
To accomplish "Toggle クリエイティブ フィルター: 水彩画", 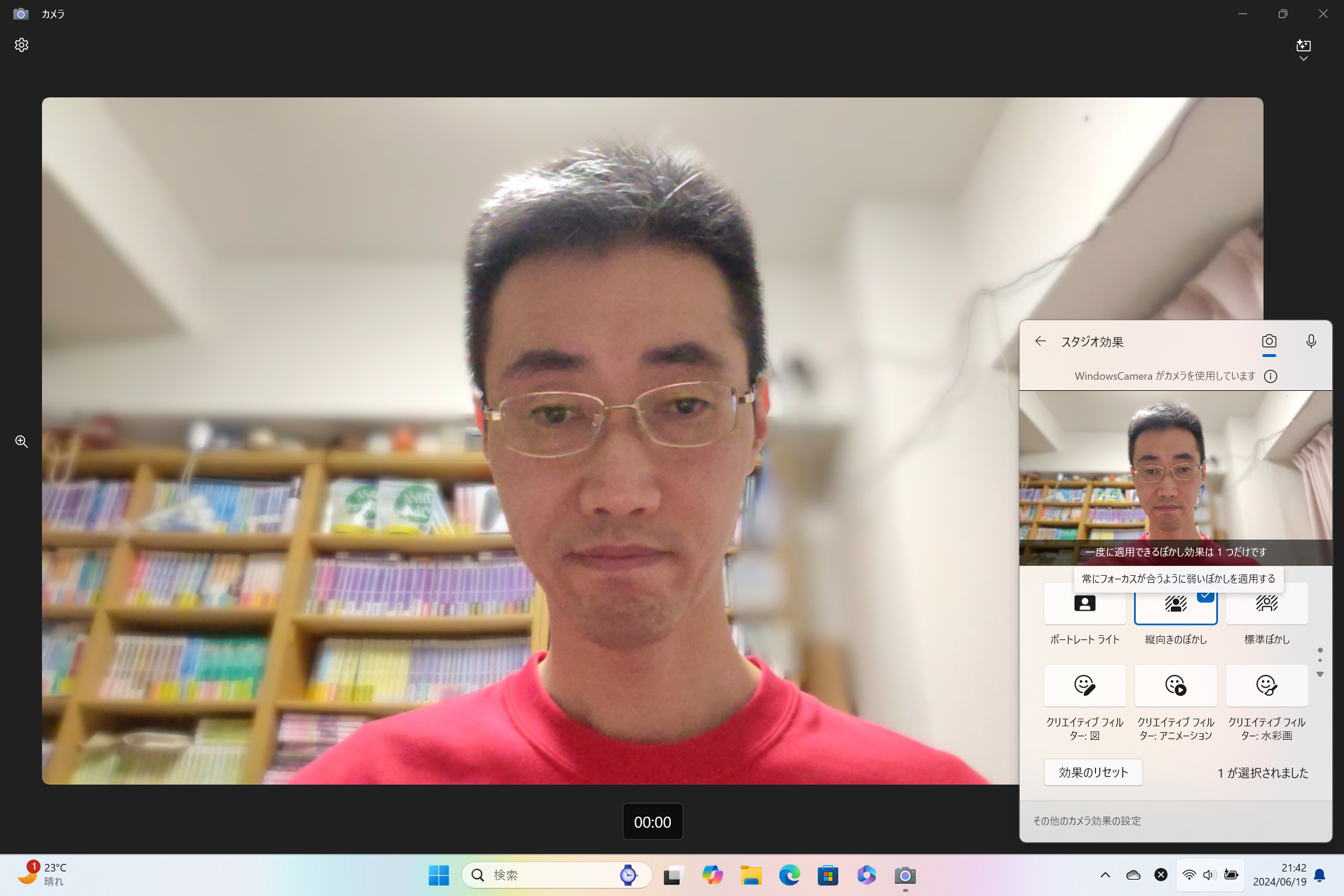I will click(x=1266, y=686).
